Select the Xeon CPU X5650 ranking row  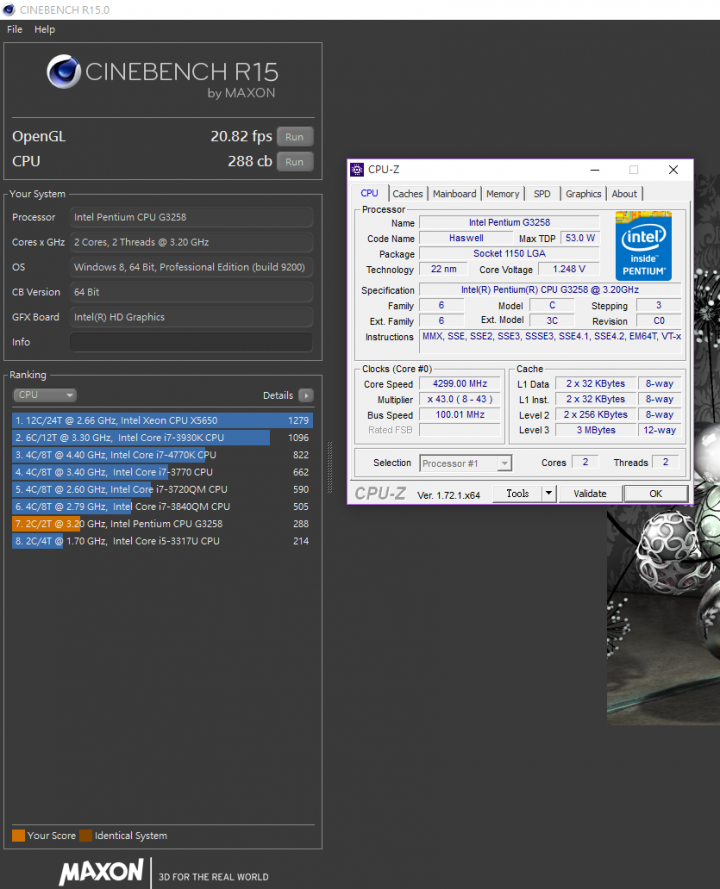162,420
